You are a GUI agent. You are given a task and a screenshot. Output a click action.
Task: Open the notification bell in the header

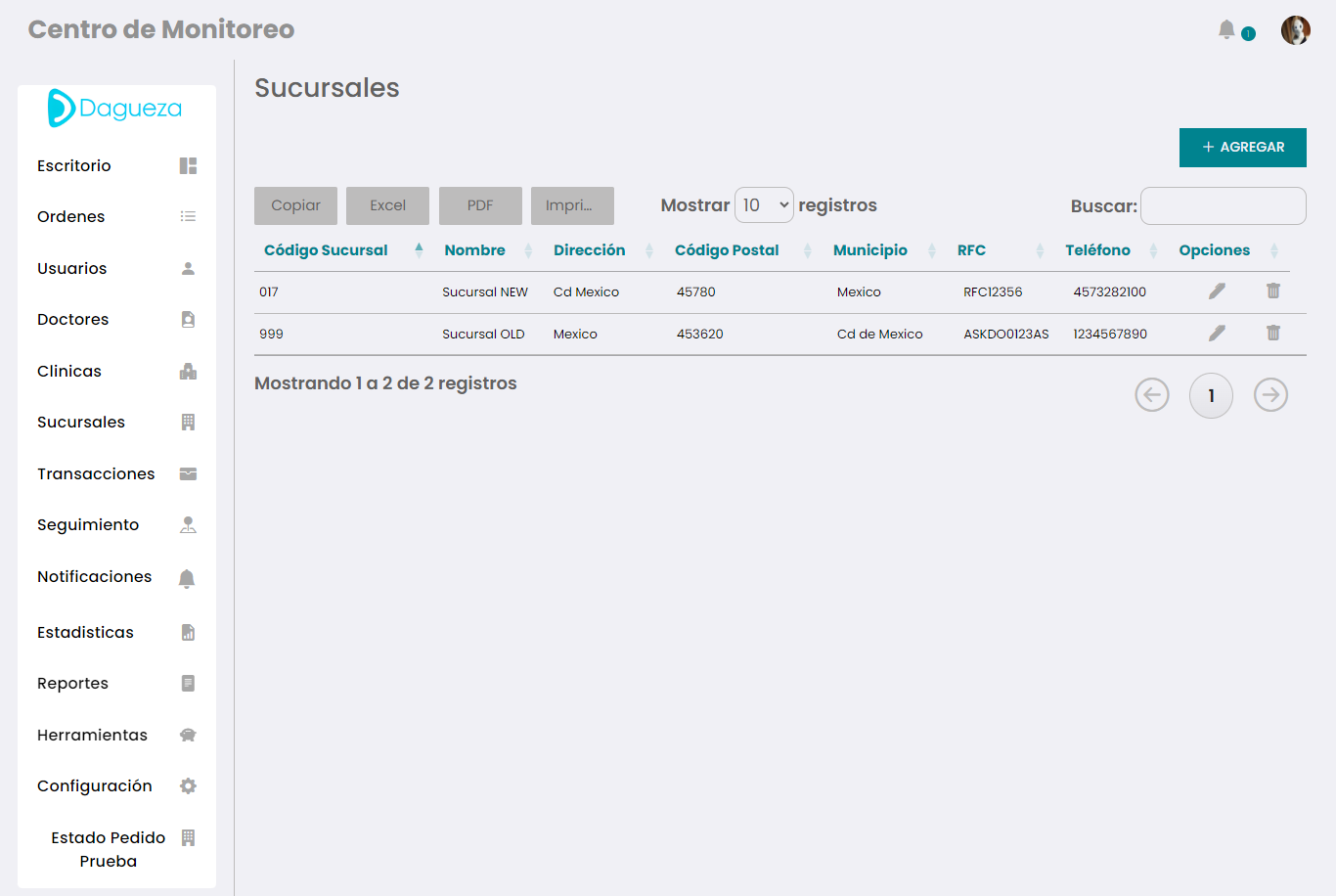[1226, 29]
